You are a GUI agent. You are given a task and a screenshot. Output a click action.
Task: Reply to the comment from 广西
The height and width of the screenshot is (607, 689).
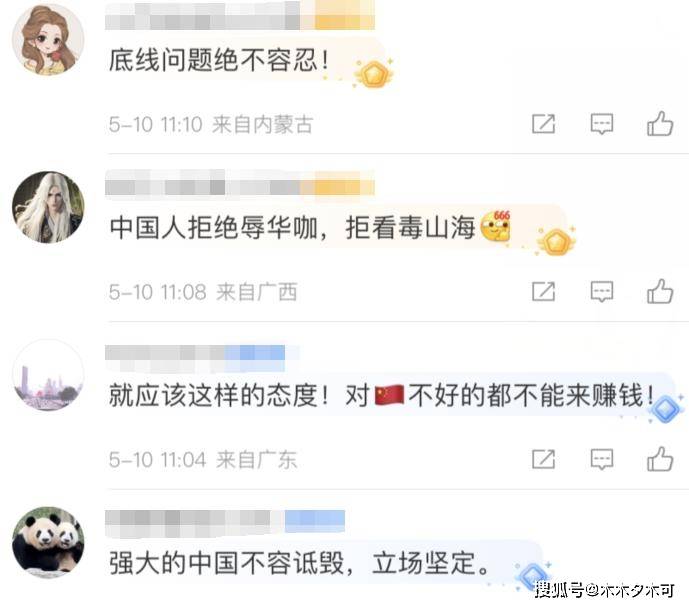602,291
